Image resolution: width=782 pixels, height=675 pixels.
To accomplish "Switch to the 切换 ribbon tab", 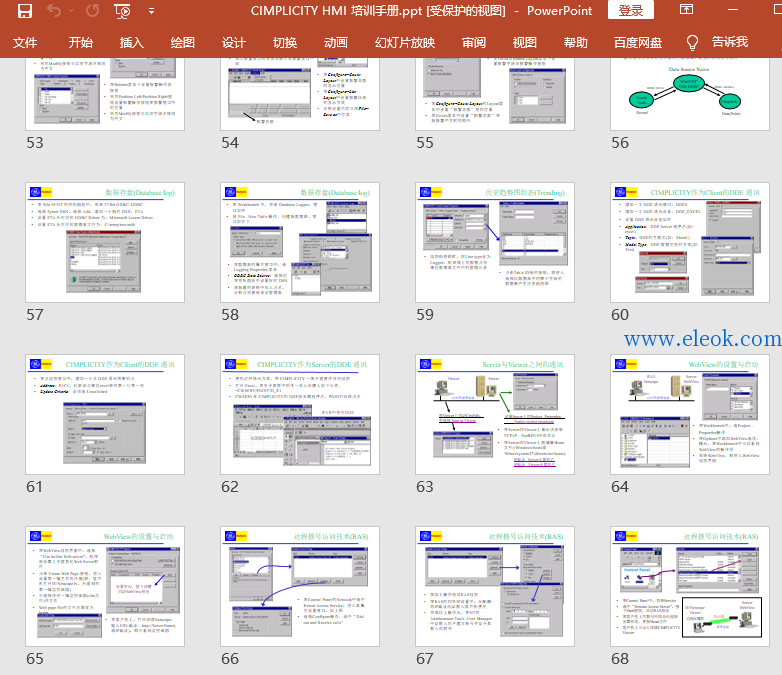I will click(x=285, y=43).
